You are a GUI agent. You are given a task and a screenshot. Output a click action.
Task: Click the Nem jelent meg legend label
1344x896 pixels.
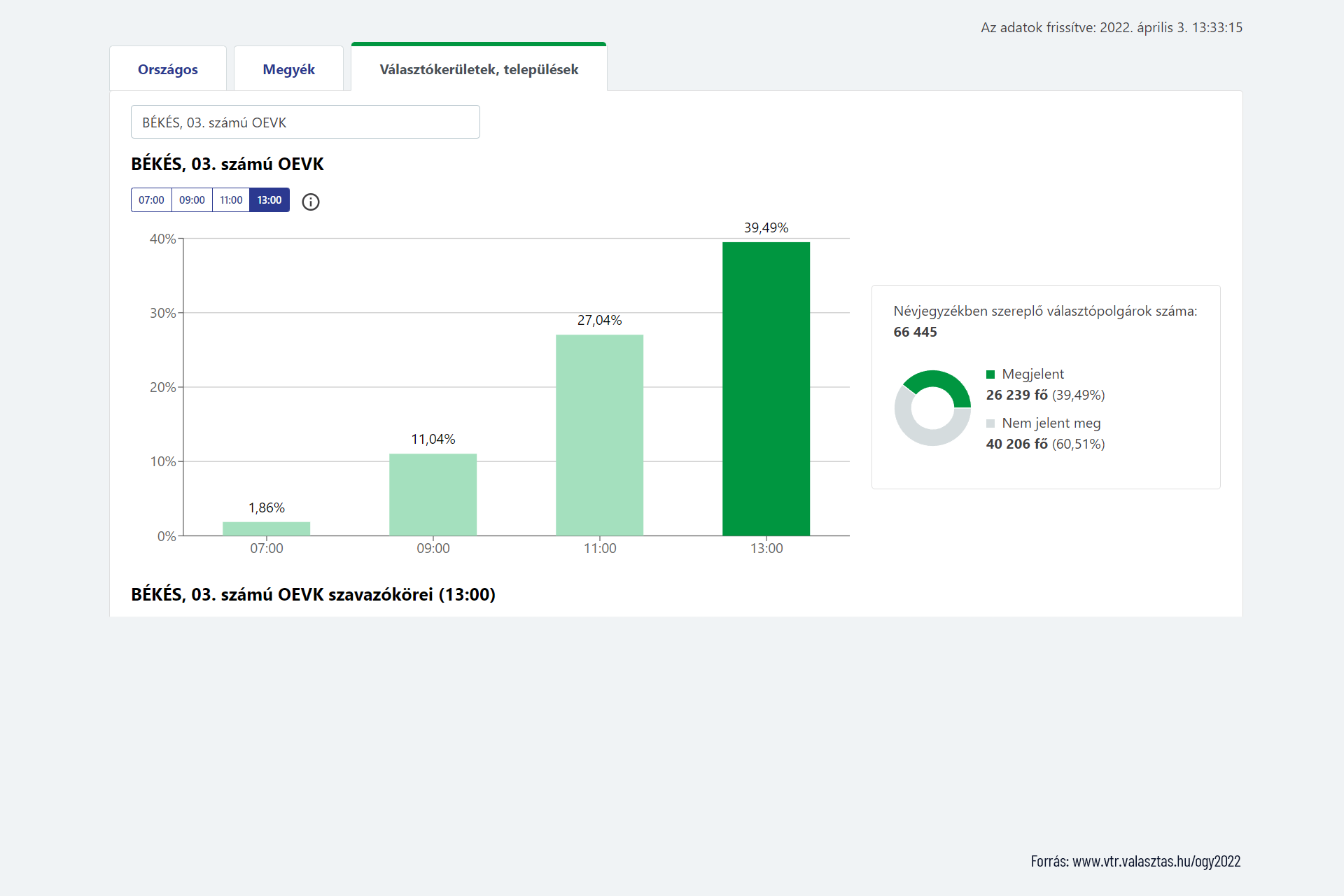pyautogui.click(x=1051, y=423)
